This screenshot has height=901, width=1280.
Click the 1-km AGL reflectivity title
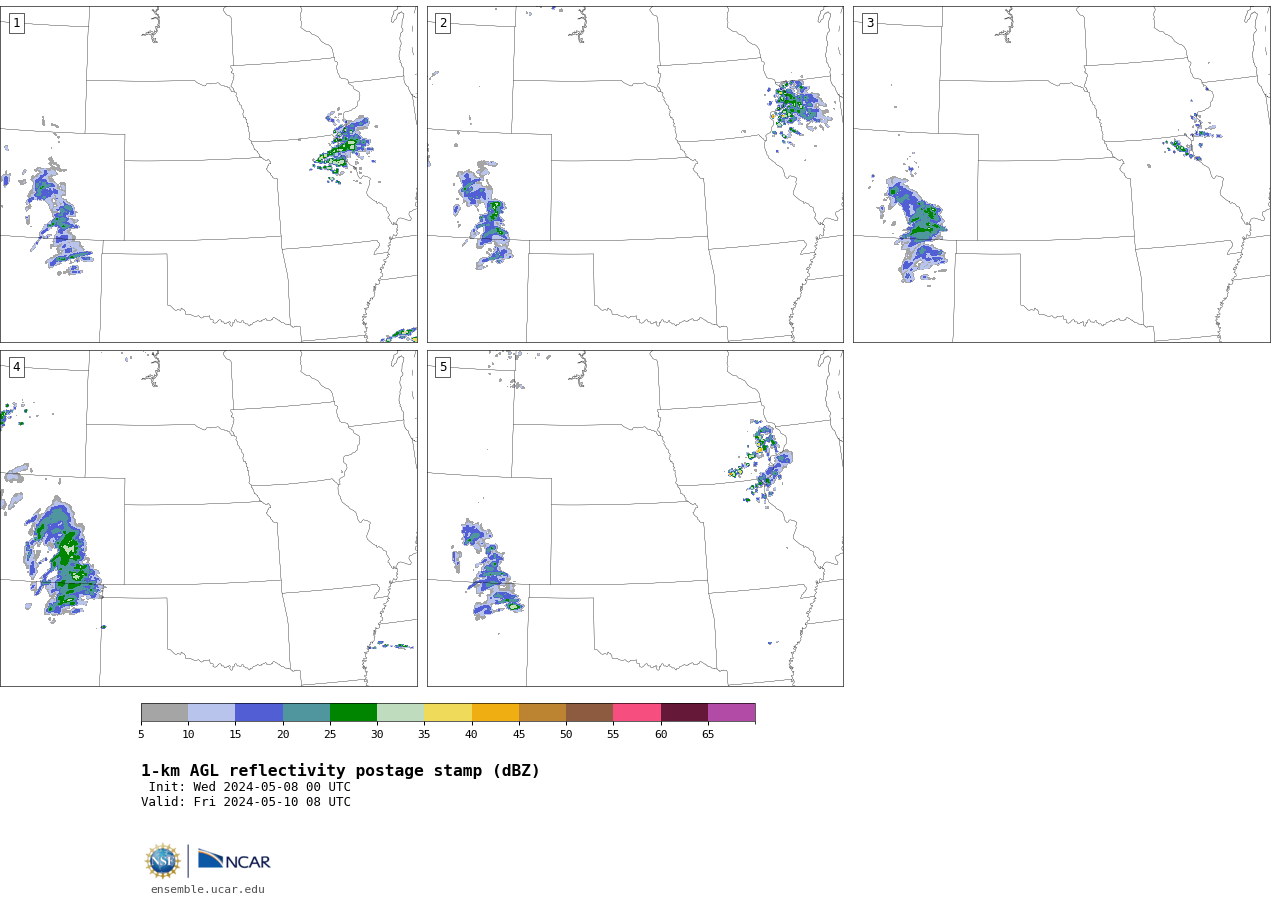[340, 771]
